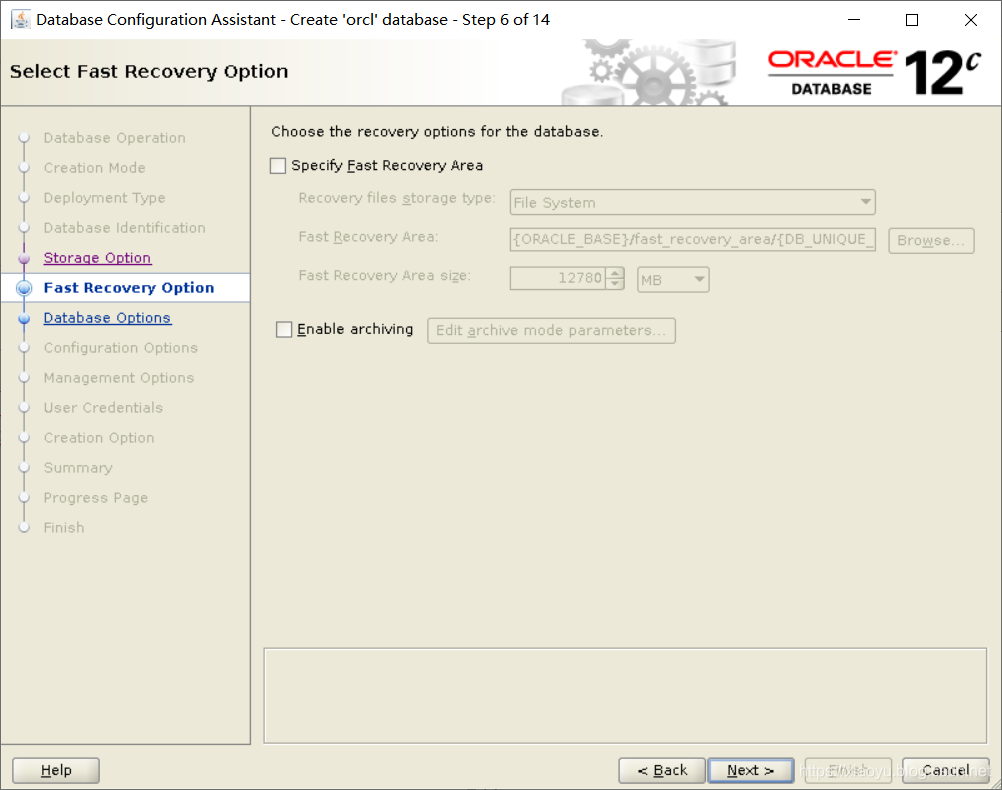Click the empty message area at the bottom

[626, 696]
